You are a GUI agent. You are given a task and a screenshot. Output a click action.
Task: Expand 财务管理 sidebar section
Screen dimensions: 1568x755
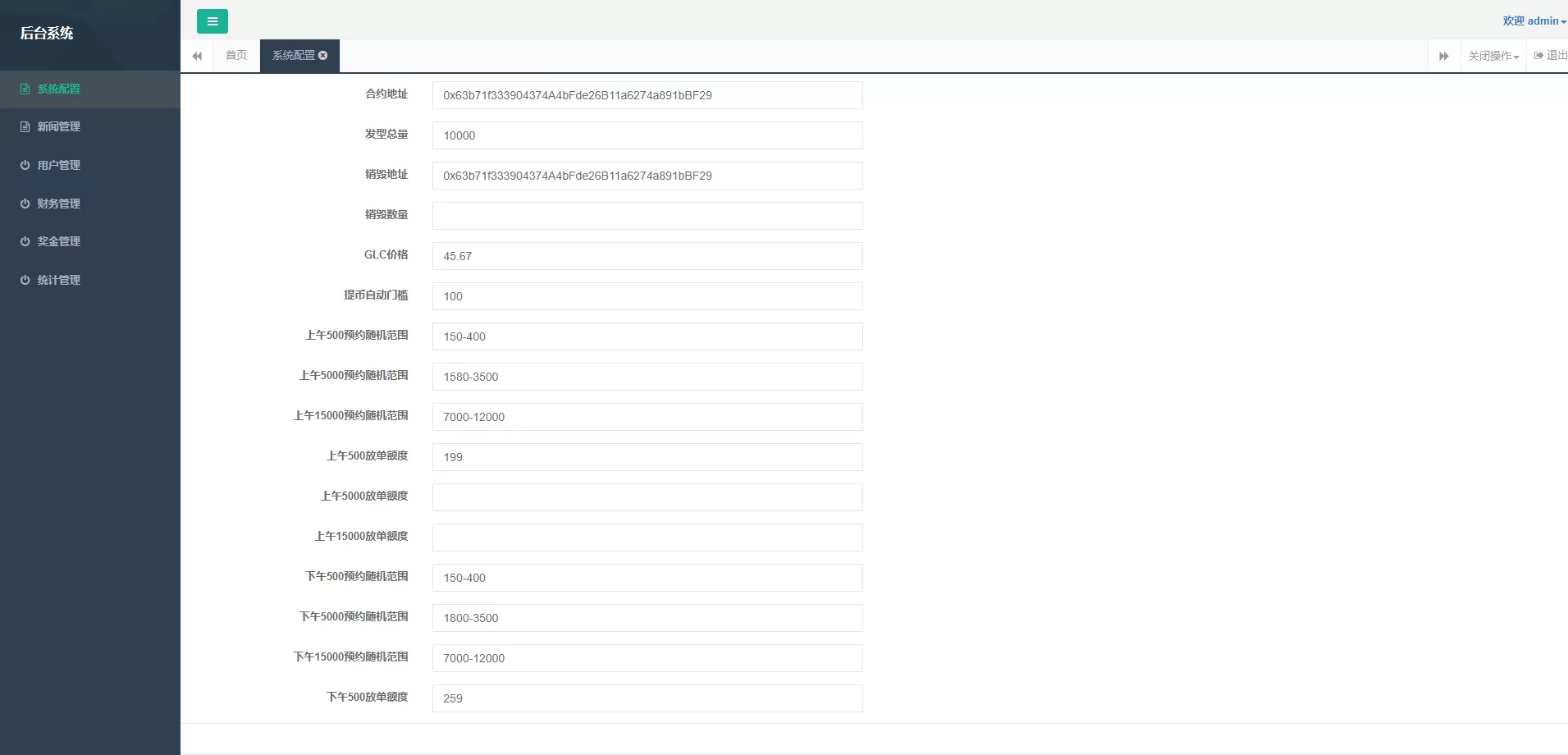pos(58,204)
